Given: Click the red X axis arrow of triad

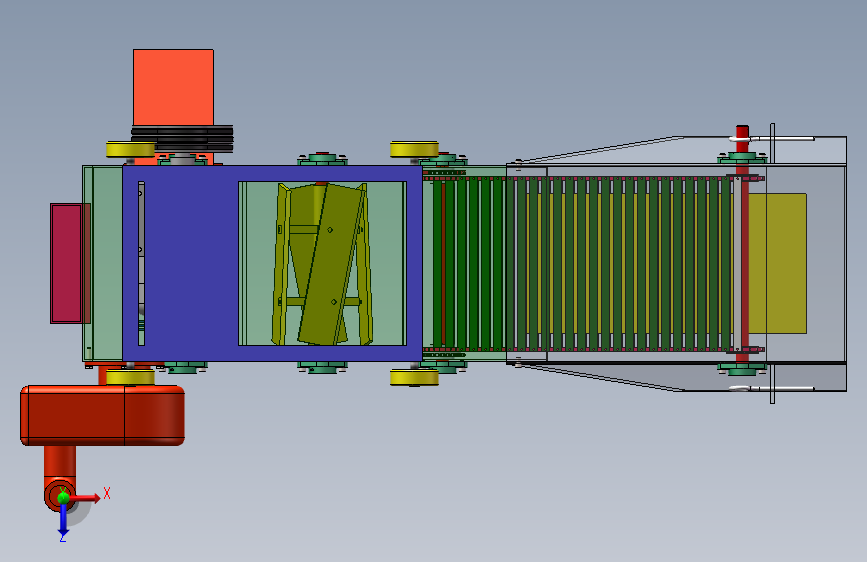Looking at the screenshot, I should click(87, 498).
